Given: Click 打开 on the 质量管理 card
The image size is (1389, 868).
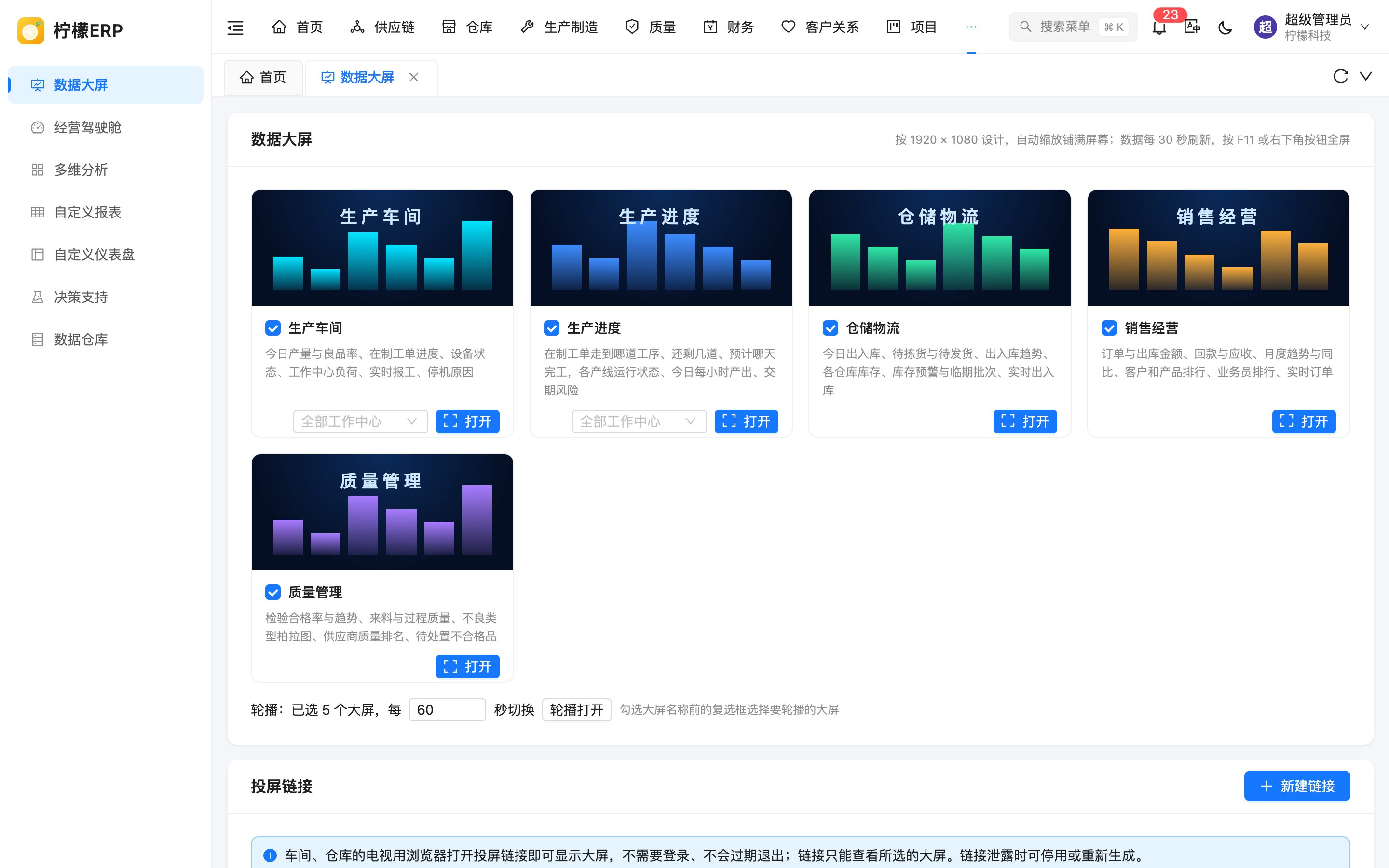Looking at the screenshot, I should coord(467,666).
